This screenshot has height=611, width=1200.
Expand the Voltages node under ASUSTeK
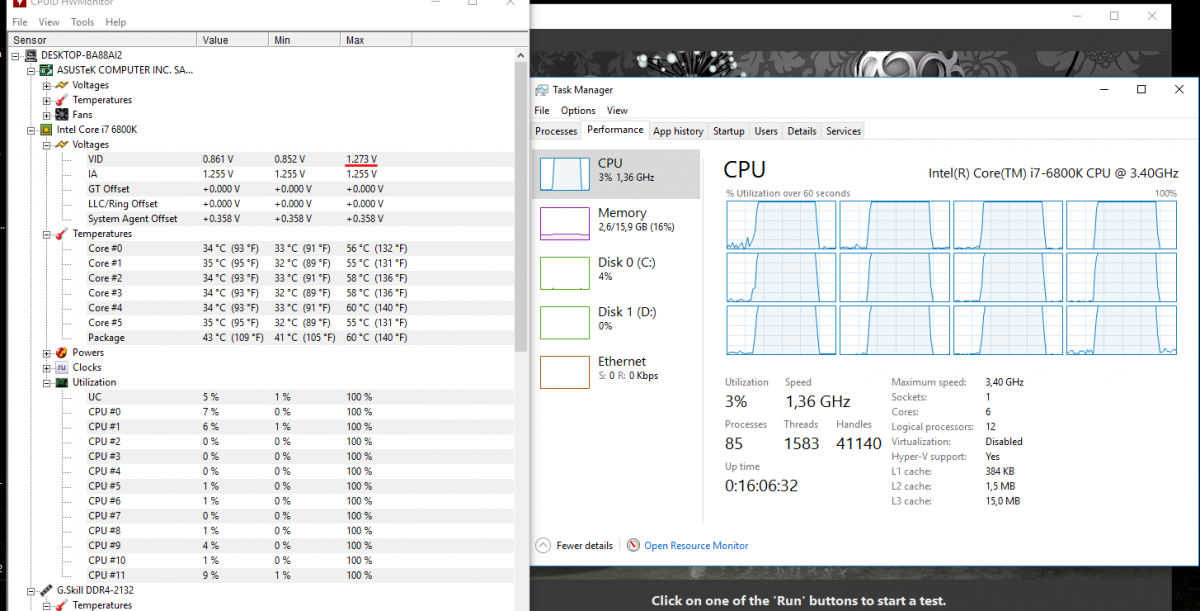[x=47, y=85]
